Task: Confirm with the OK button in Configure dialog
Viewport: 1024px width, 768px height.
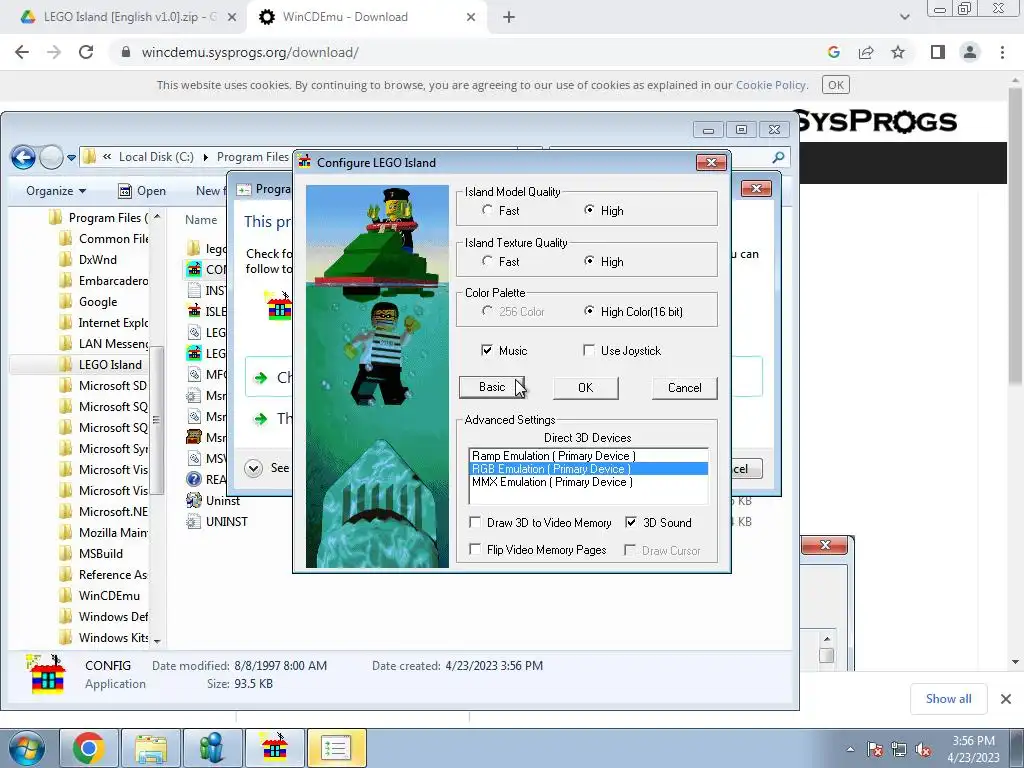Action: [x=586, y=388]
